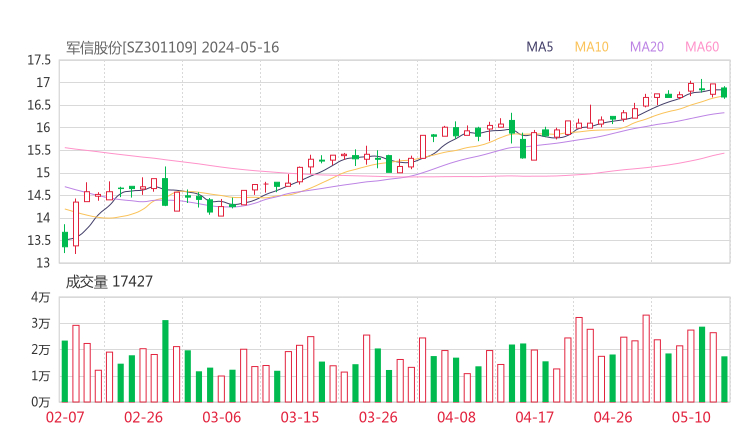Click the chart title 军信股份[SZ301109] 2024-05-16
Image resolution: width=740 pixels, height=440 pixels.
point(172,48)
